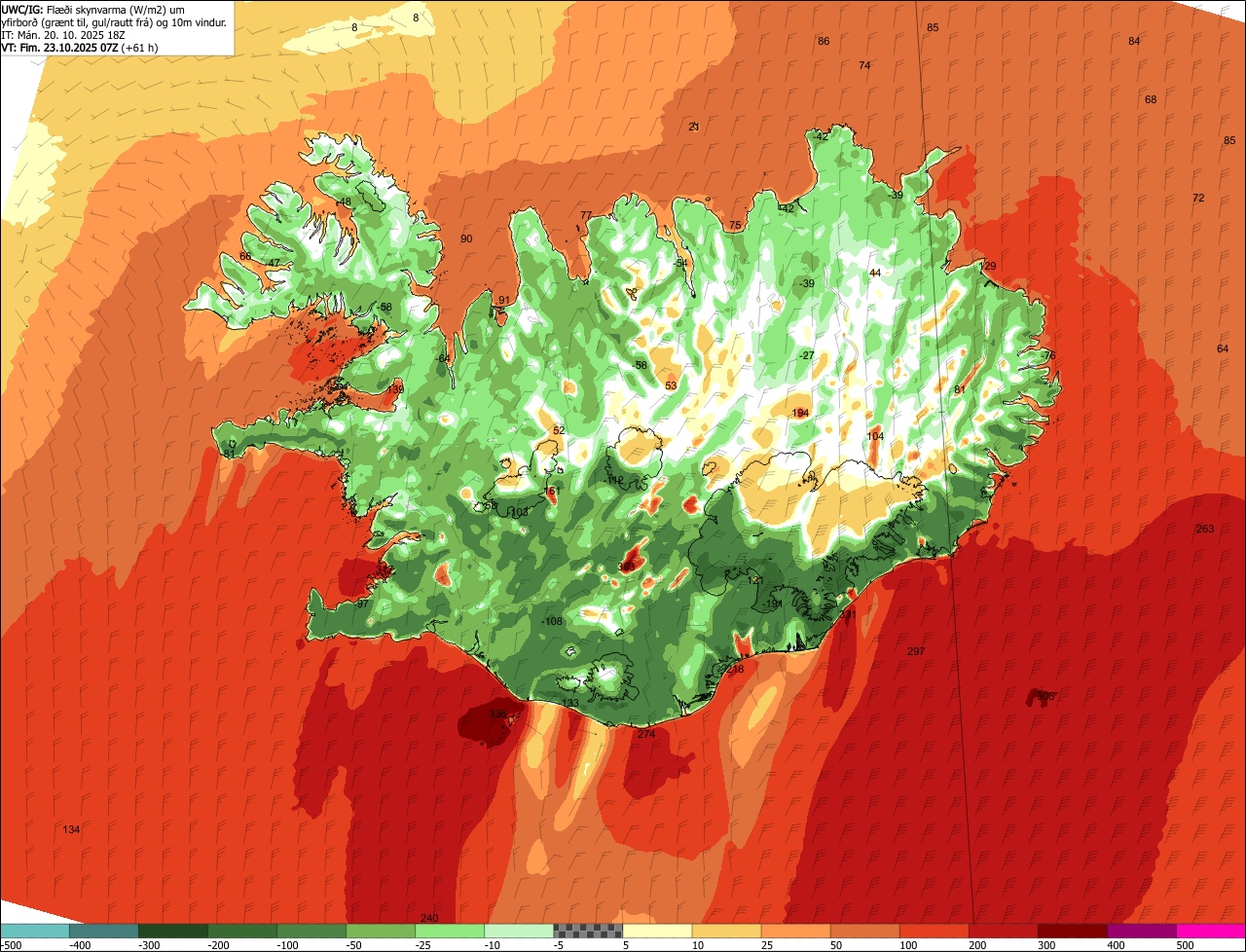Viewport: 1246px width, 952px height.
Task: Click the 97 value on the west coast
Action: (x=363, y=604)
